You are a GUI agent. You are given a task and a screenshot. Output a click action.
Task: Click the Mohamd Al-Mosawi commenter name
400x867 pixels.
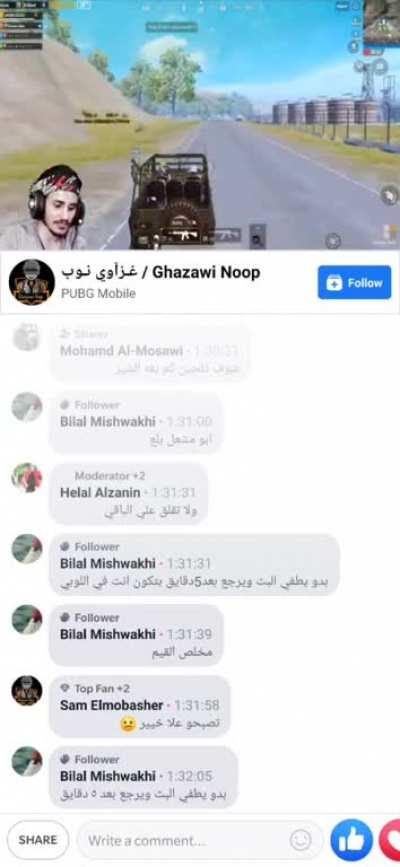click(121, 351)
